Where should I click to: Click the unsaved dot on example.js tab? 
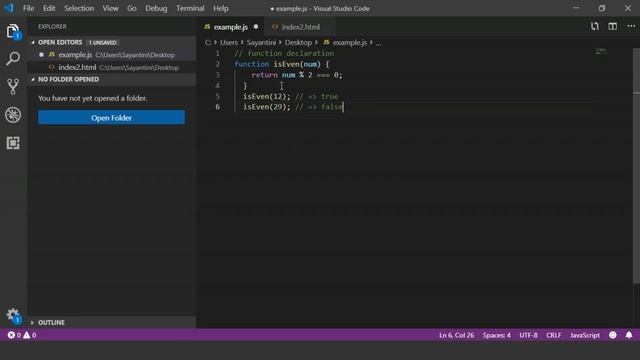256,27
